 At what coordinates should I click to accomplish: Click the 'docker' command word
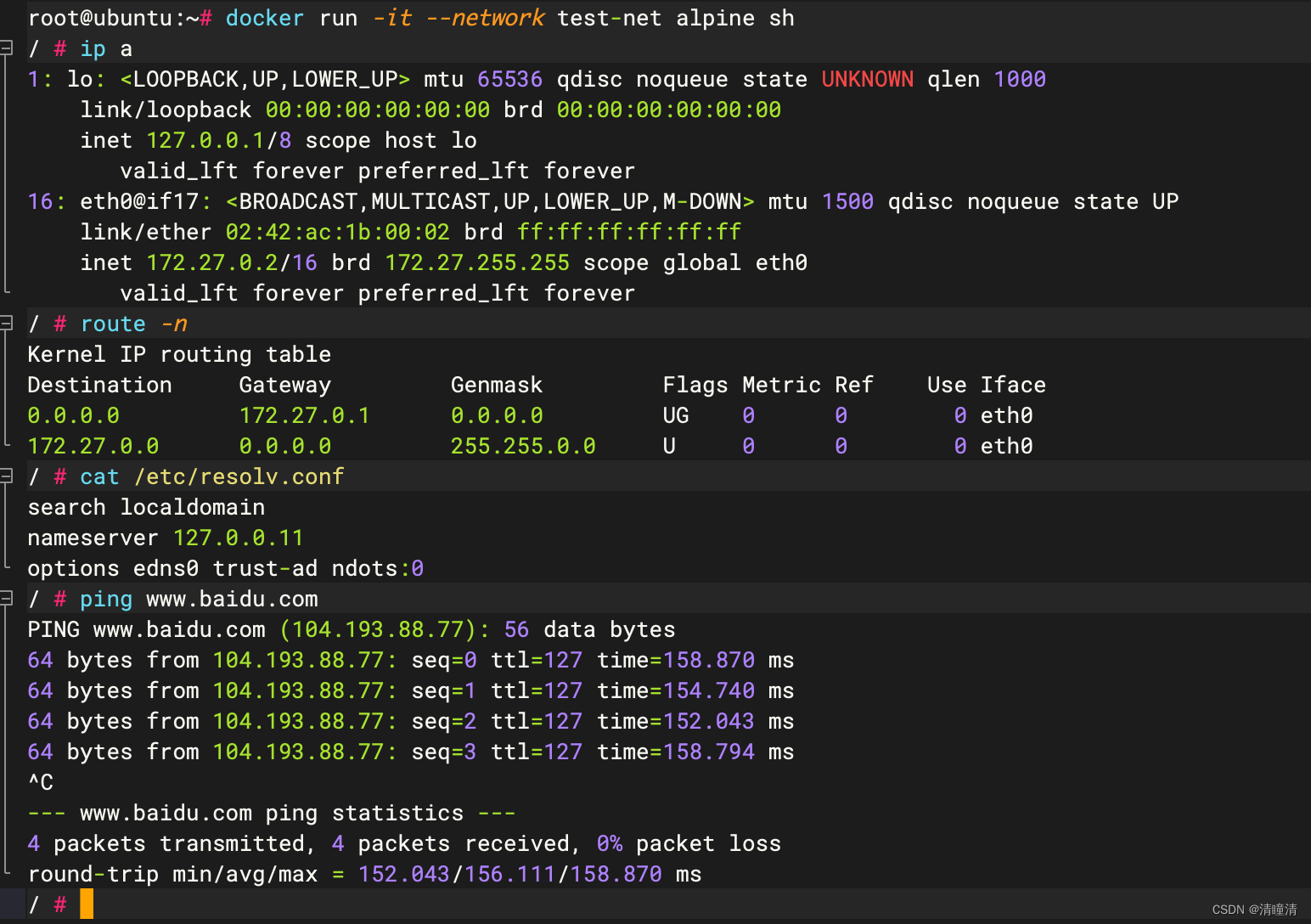[x=264, y=18]
